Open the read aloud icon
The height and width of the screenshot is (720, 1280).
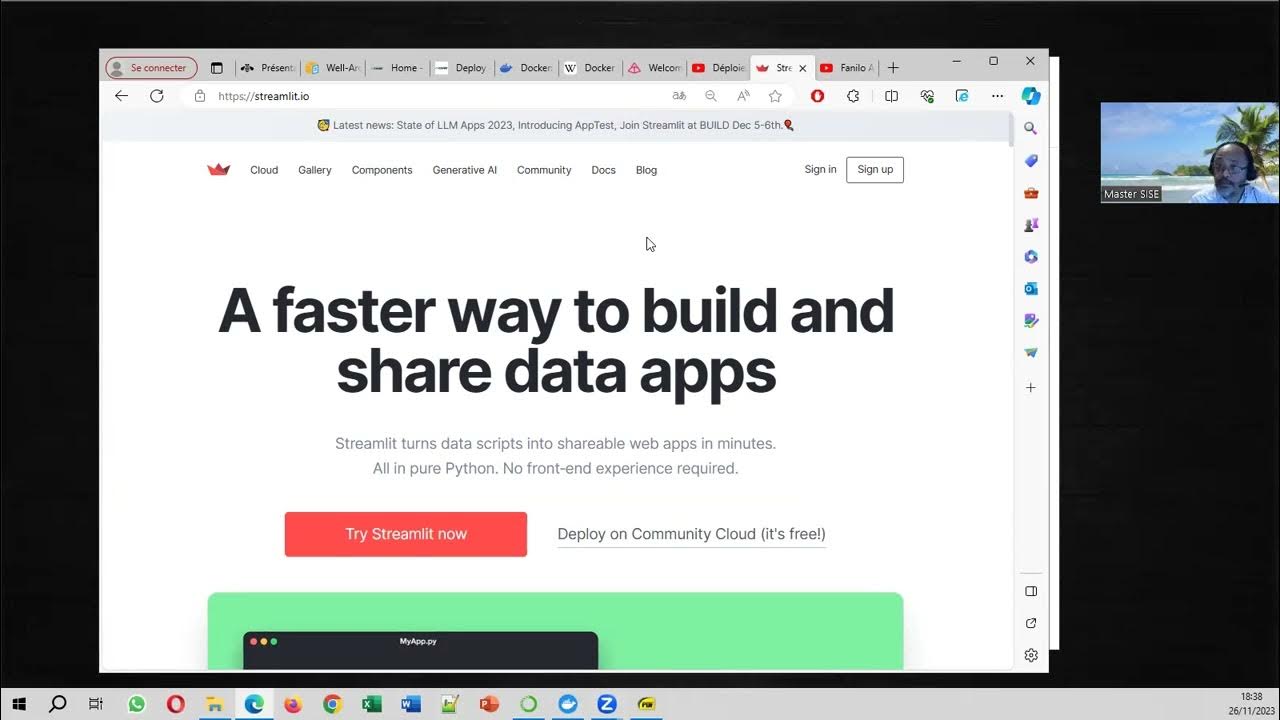743,96
